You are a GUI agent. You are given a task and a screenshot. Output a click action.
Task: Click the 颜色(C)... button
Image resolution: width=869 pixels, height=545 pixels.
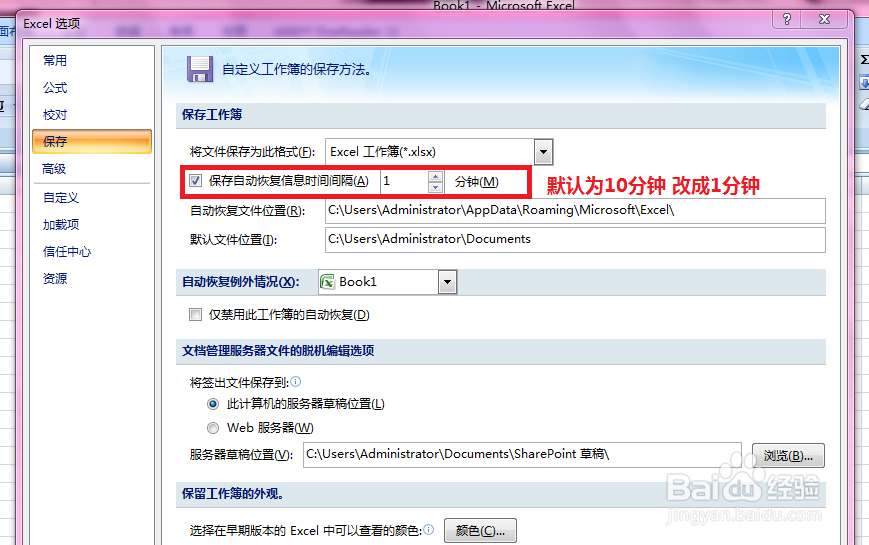point(480,531)
